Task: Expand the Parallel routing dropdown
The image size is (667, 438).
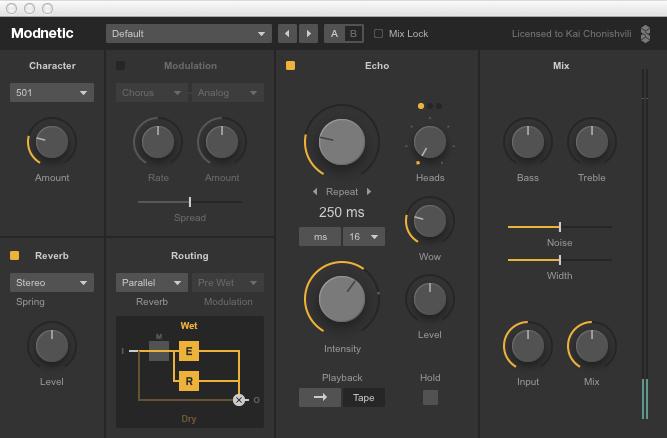Action: 151,283
